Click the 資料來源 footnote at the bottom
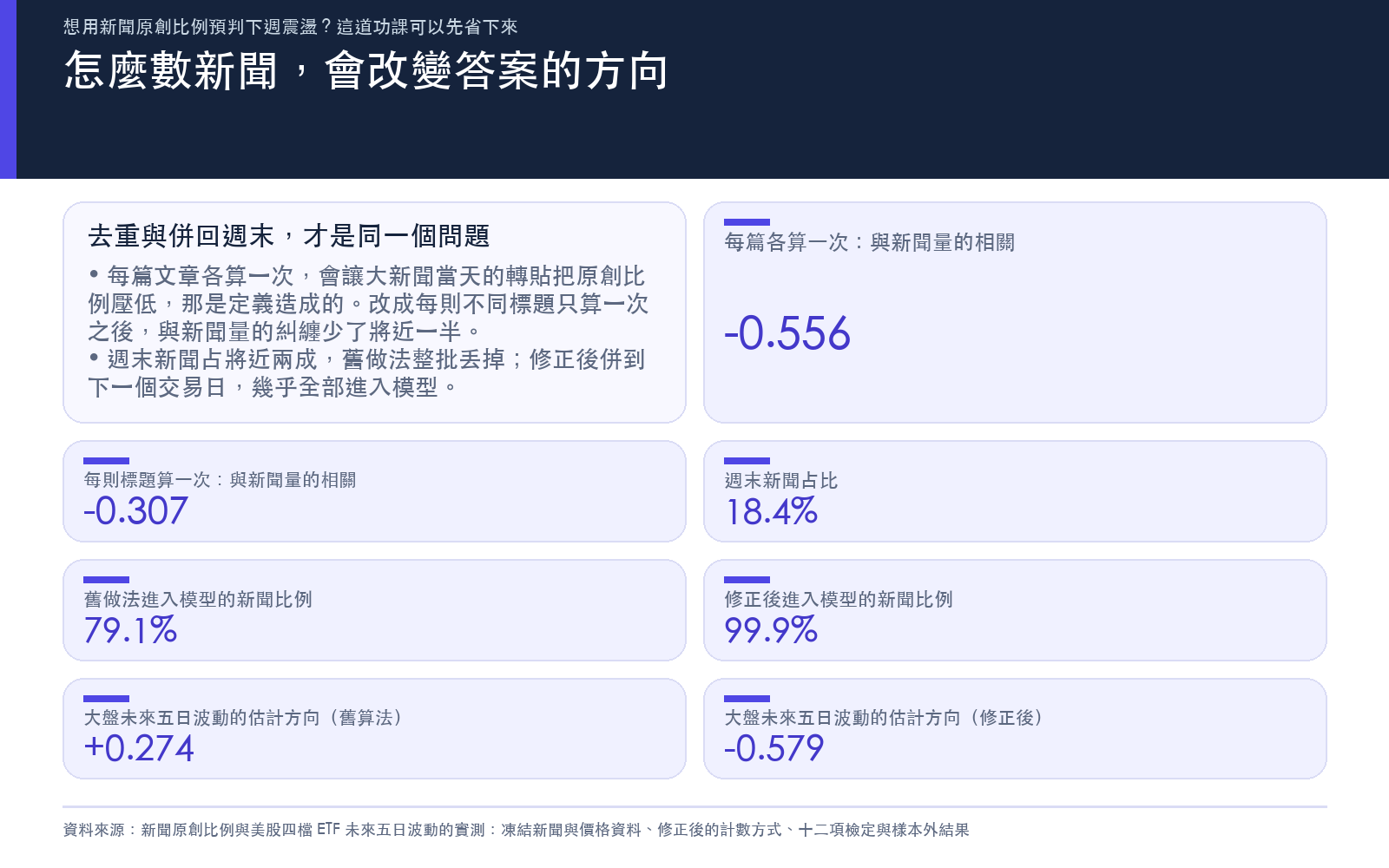Screen dimensions: 1389x868 point(516,830)
